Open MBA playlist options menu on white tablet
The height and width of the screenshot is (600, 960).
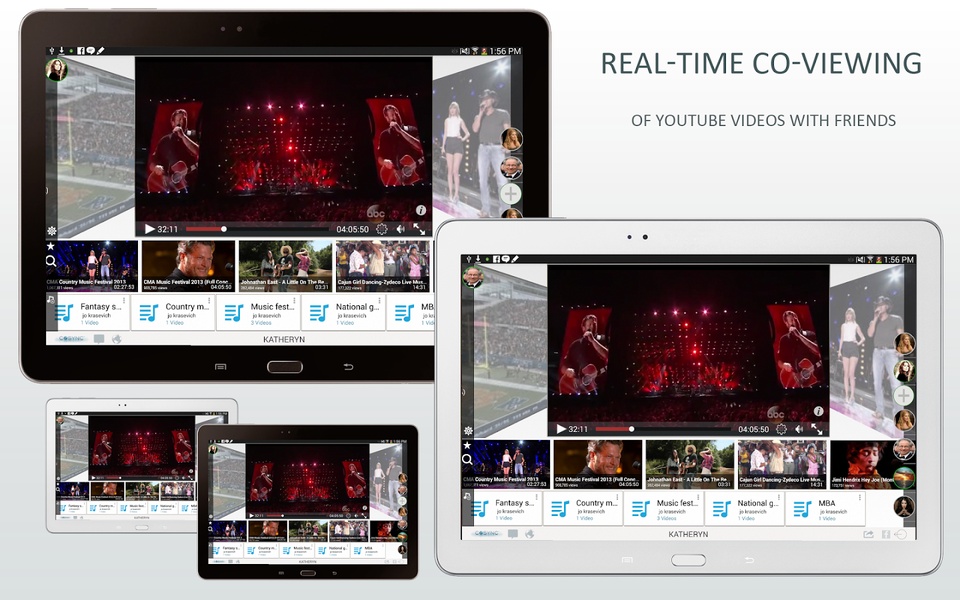pyautogui.click(x=860, y=498)
